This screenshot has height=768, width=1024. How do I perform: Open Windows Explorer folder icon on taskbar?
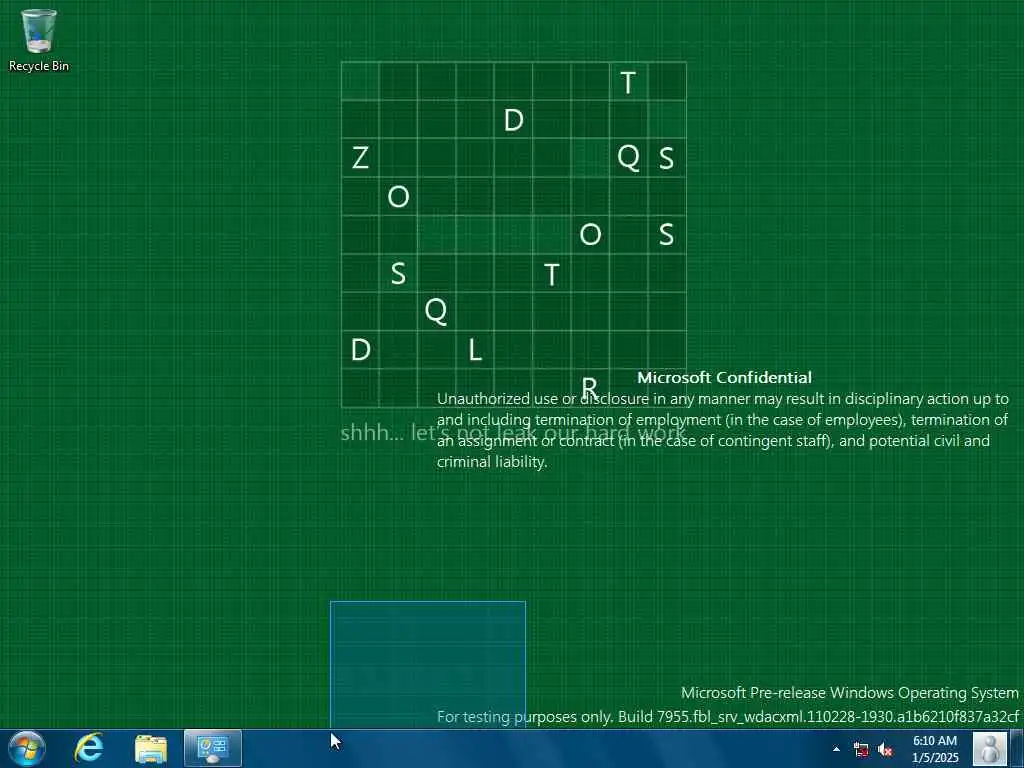tap(151, 748)
